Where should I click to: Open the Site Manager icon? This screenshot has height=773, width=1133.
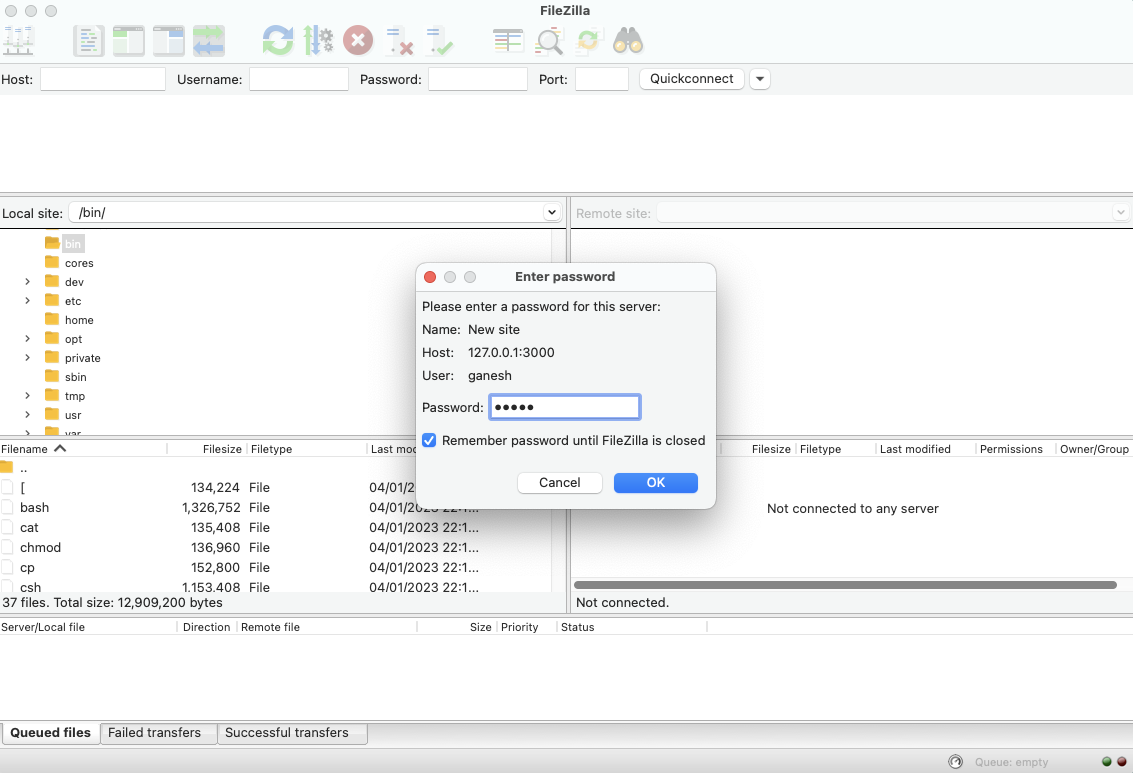tap(18, 40)
